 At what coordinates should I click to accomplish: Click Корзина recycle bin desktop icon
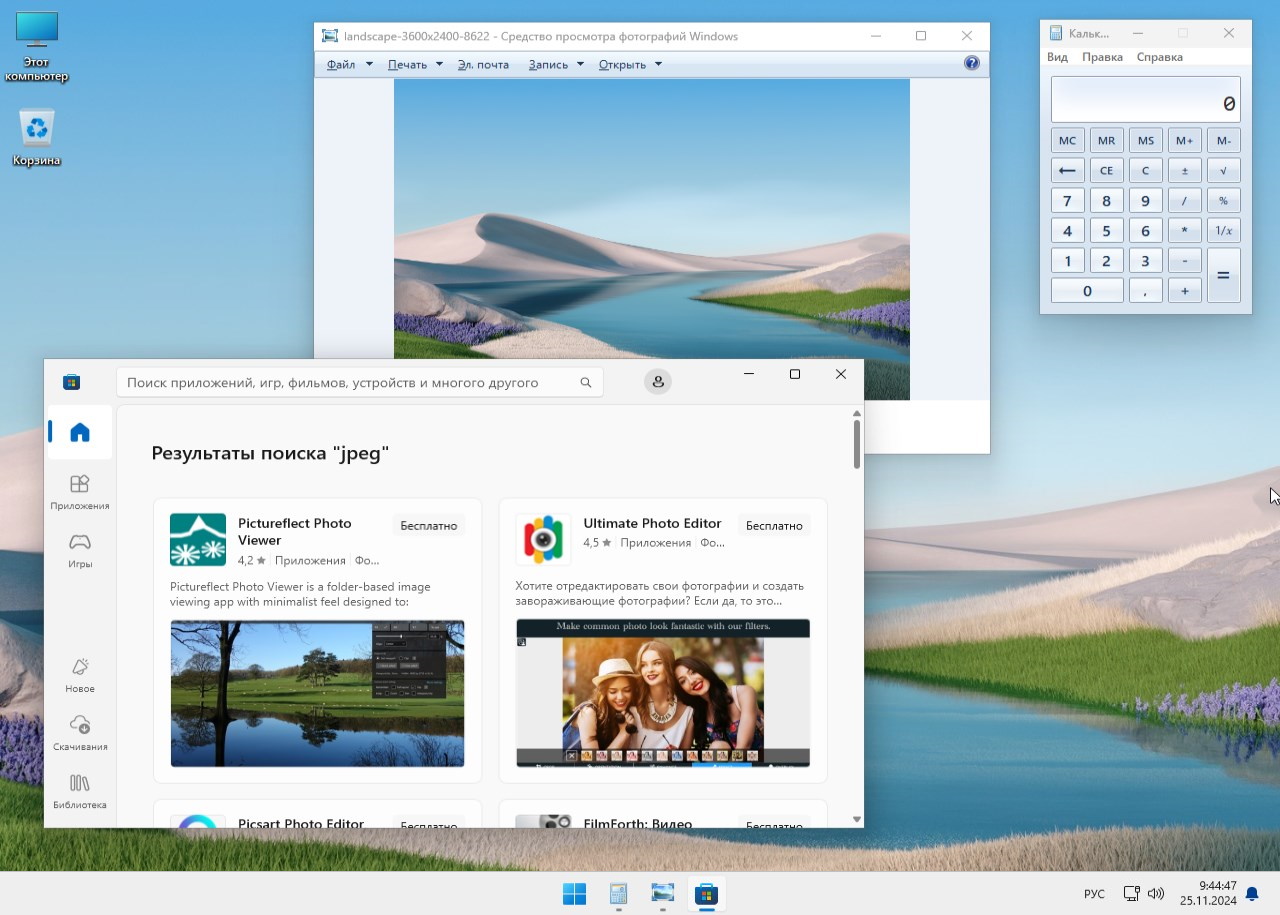[37, 137]
